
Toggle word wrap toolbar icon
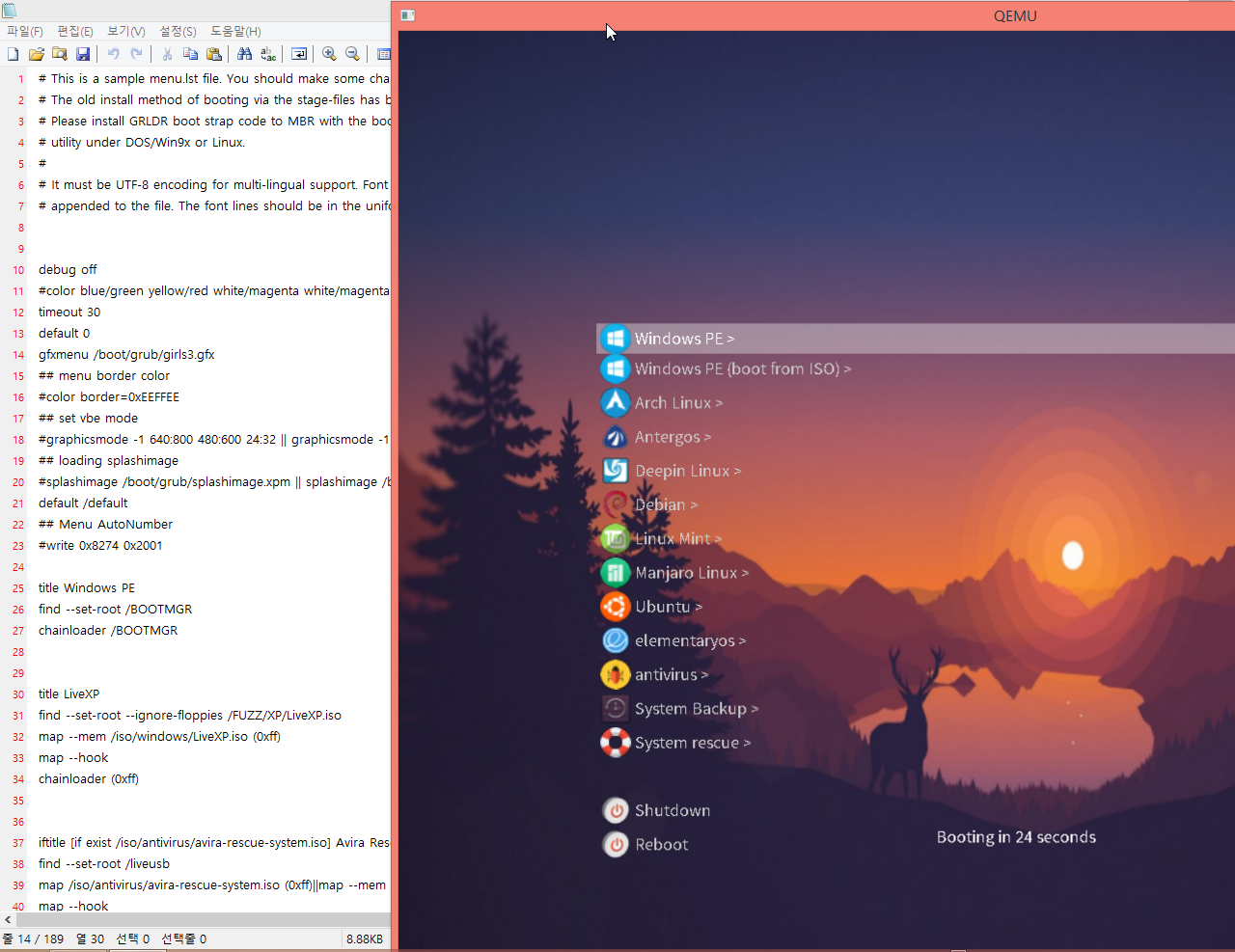299,55
